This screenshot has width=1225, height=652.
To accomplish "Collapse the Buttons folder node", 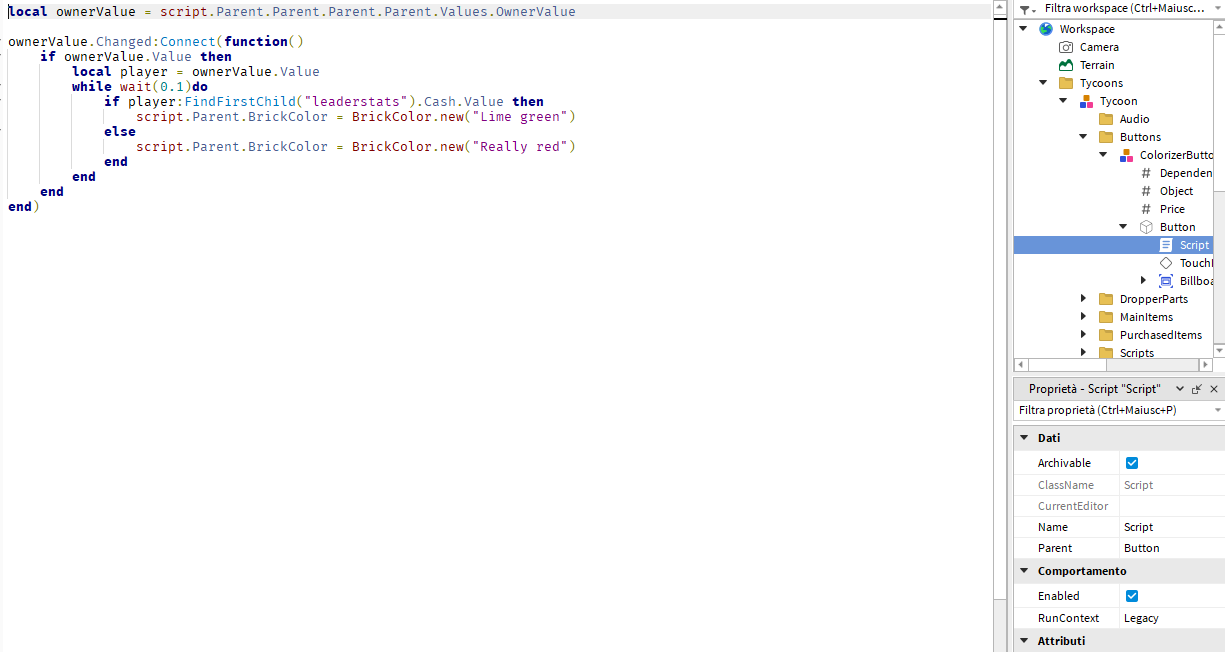I will coord(1083,137).
